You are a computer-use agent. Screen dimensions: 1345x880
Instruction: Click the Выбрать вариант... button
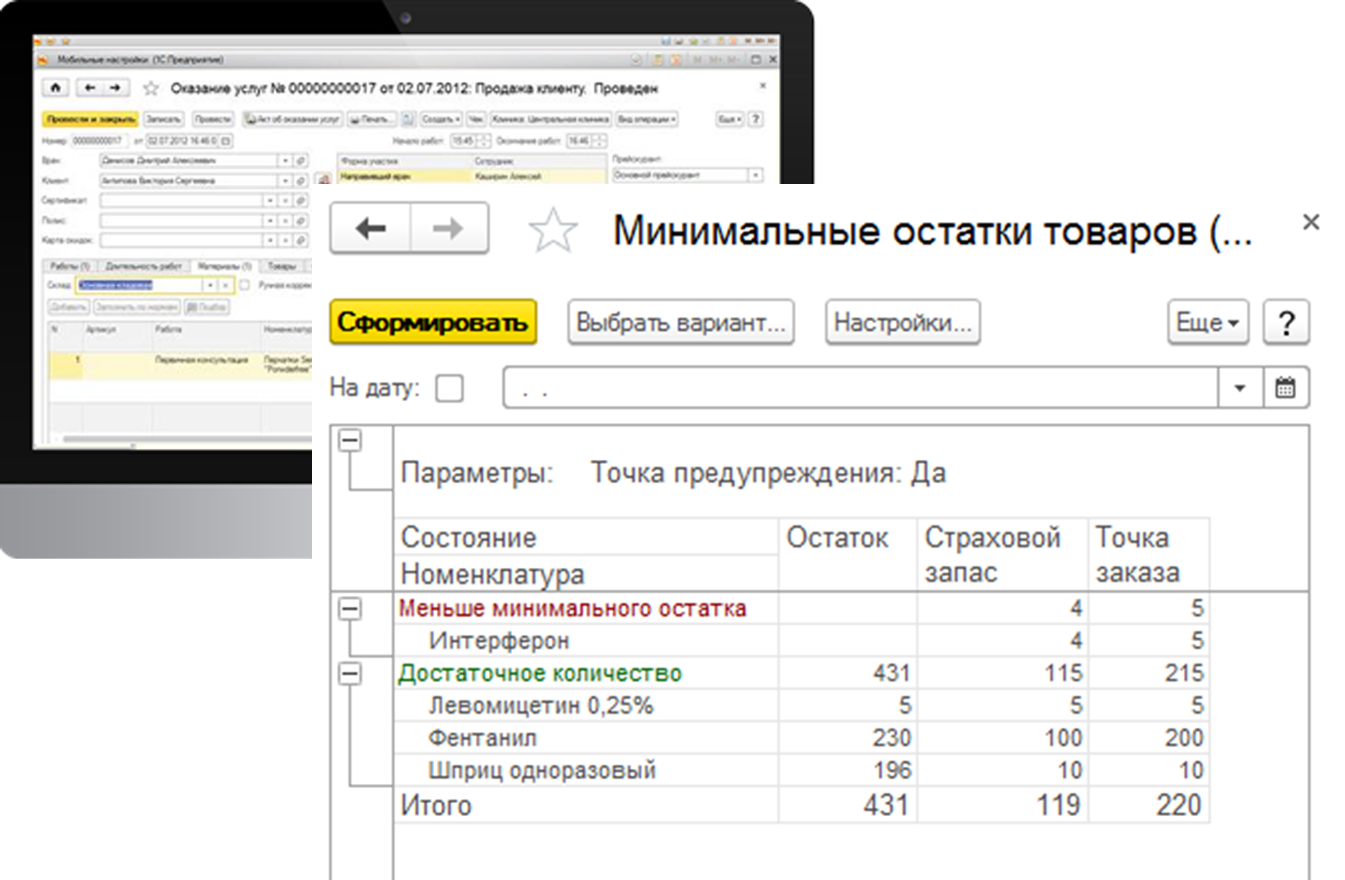pyautogui.click(x=681, y=323)
